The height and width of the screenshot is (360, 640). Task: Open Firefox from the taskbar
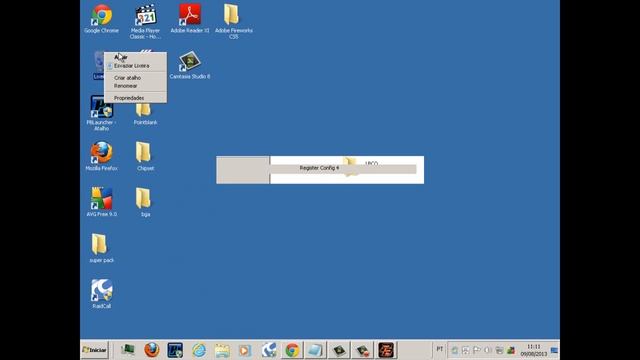(x=152, y=350)
